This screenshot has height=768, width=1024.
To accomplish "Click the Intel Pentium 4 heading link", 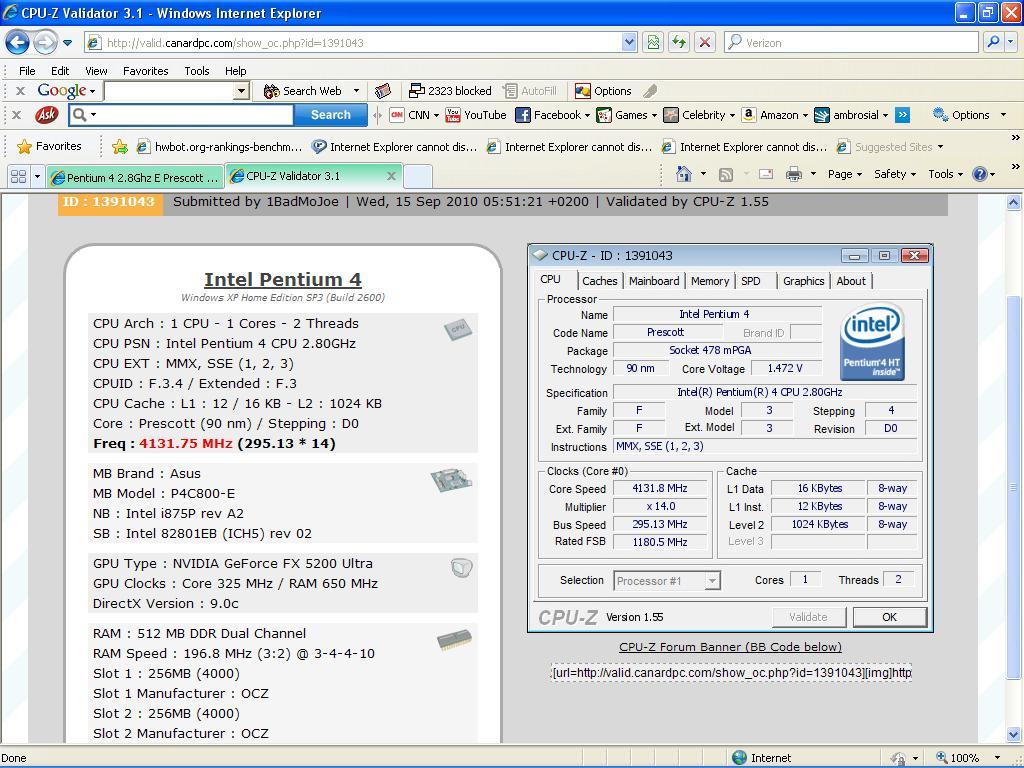I will coord(283,280).
